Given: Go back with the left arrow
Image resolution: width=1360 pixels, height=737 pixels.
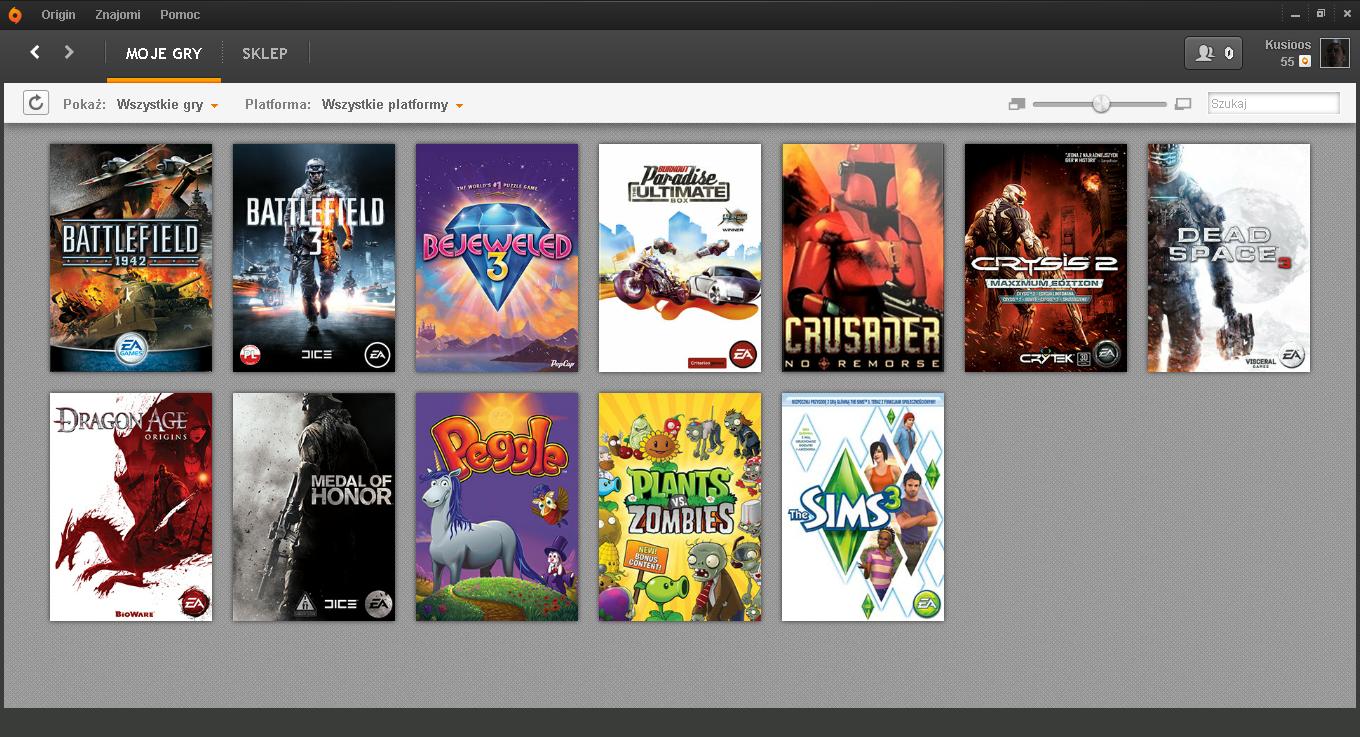Looking at the screenshot, I should 35,52.
